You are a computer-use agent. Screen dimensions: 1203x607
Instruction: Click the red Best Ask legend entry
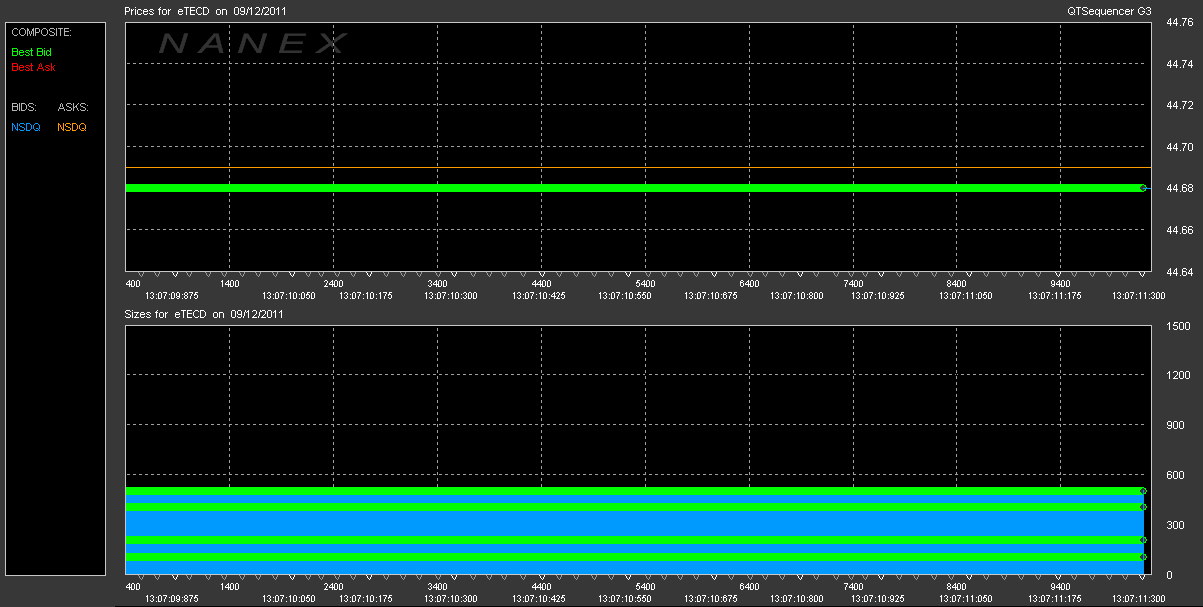(x=33, y=68)
